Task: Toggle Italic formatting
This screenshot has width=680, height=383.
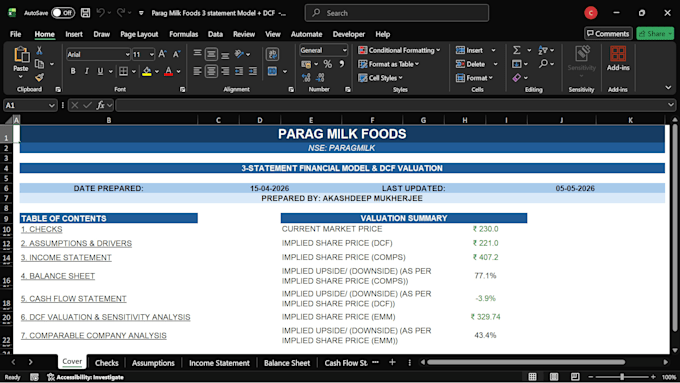Action: pyautogui.click(x=86, y=71)
